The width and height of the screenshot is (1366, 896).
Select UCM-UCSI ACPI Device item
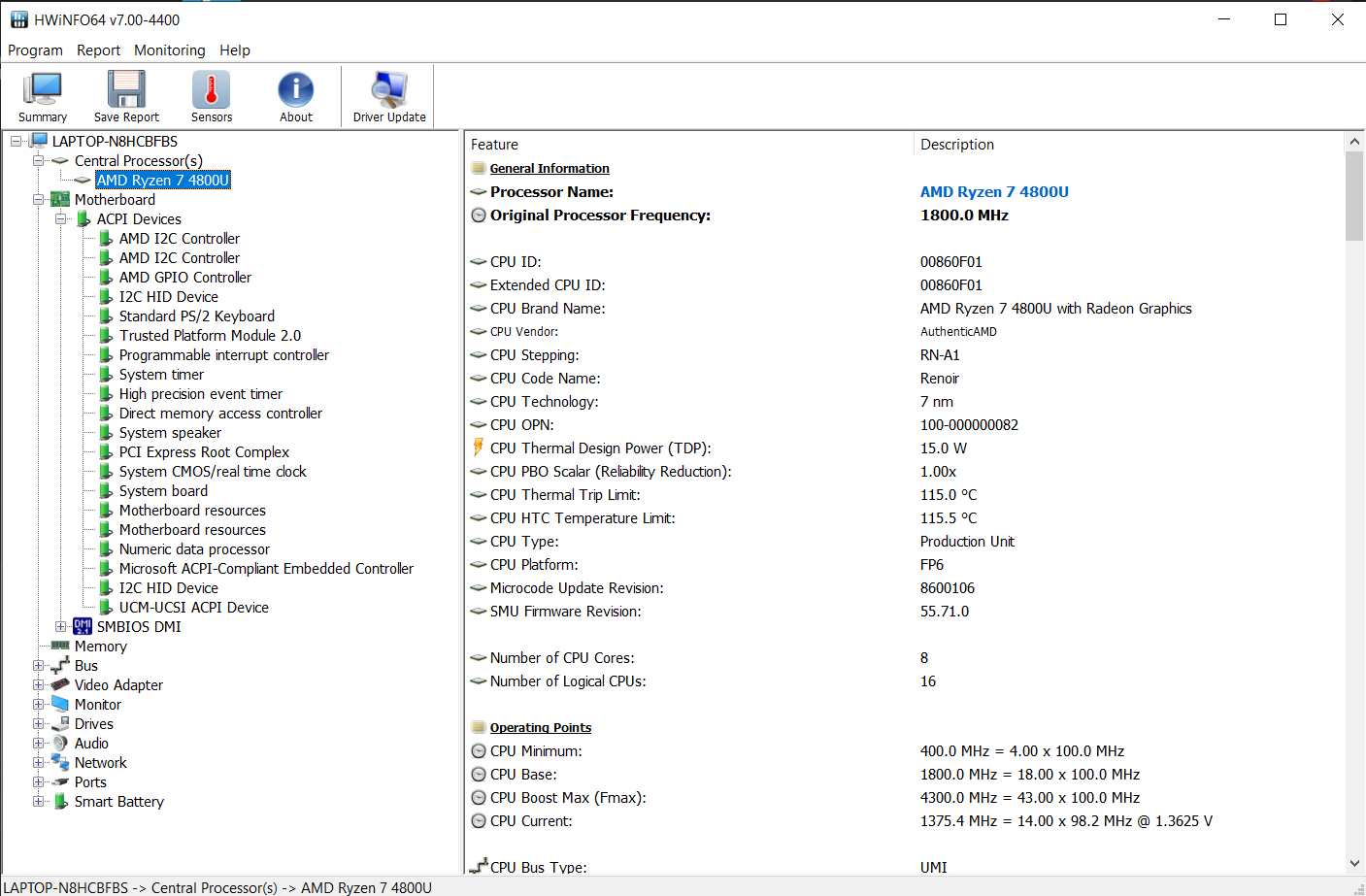pyautogui.click(x=194, y=608)
